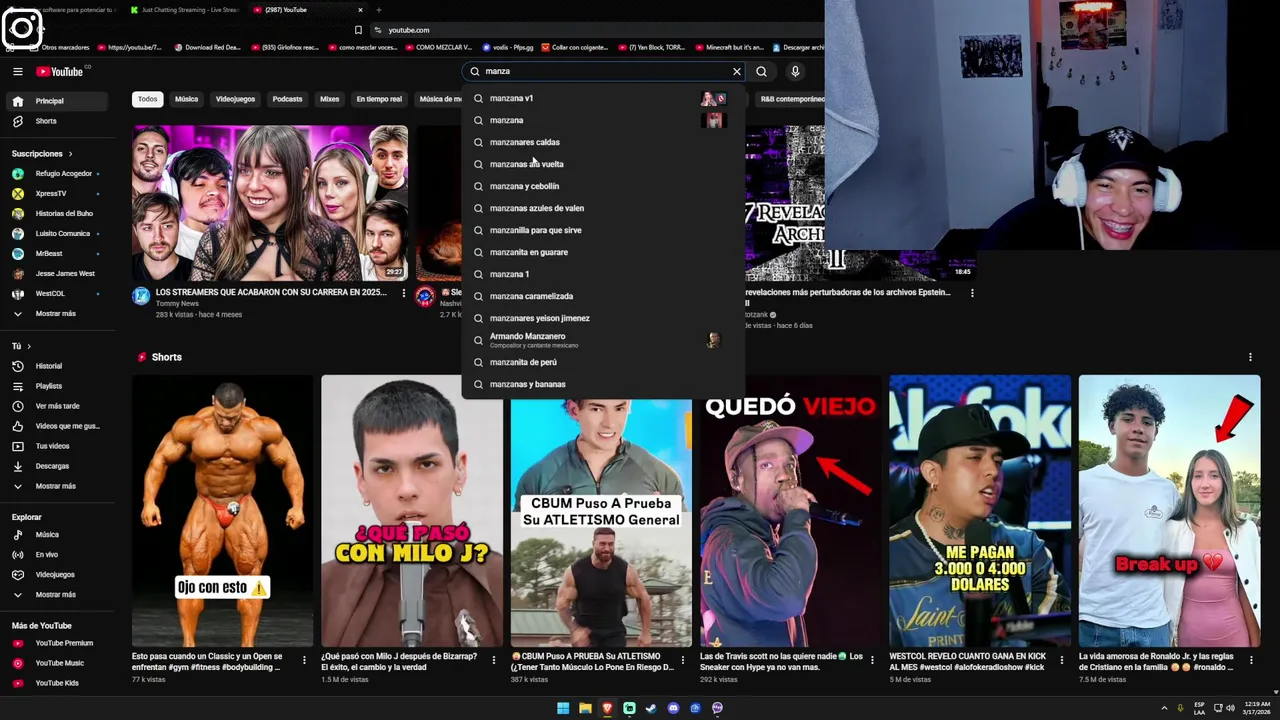Open more options for Los Streamers video
1280x720 pixels.
404,293
